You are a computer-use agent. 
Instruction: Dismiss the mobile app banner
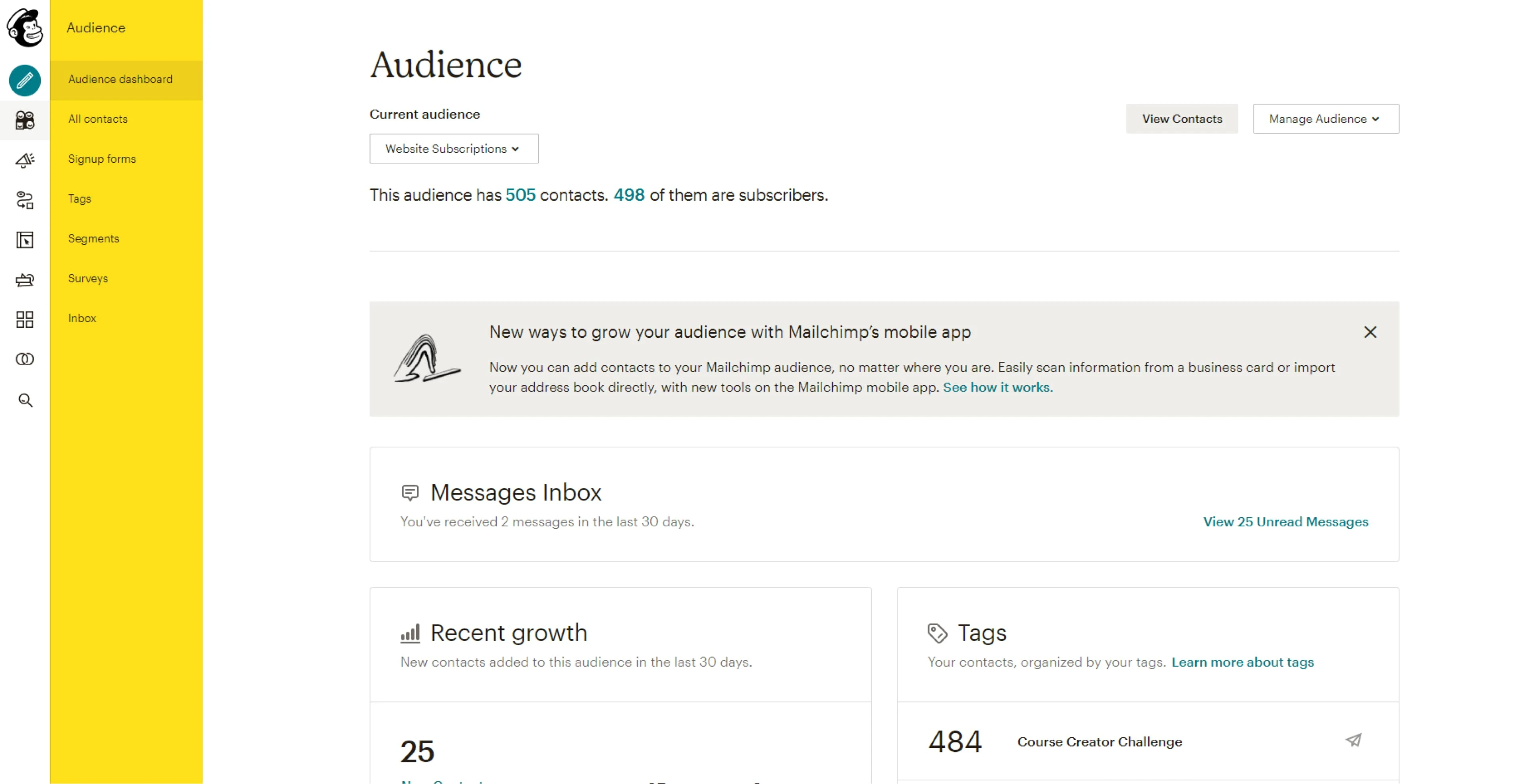point(1370,332)
